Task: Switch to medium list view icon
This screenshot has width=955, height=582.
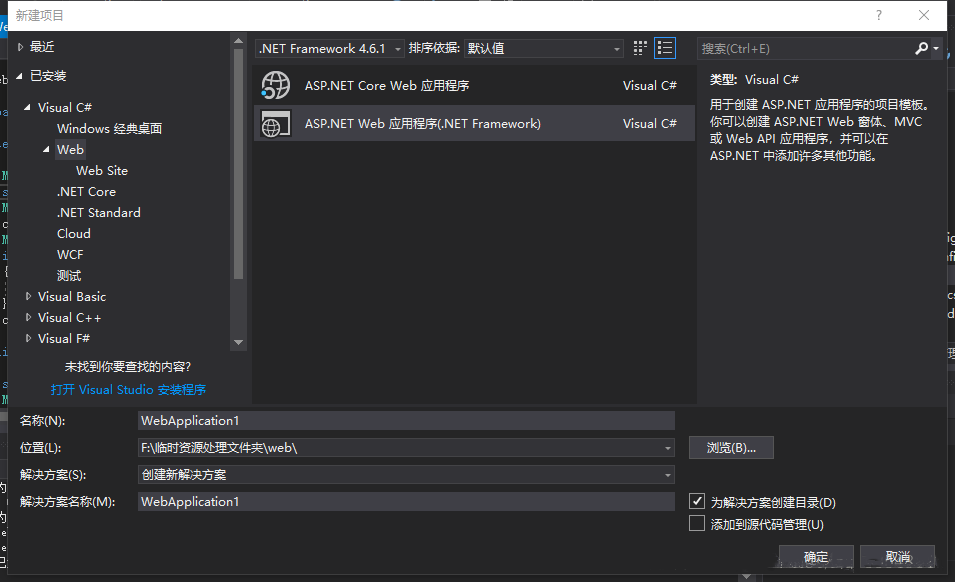Action: [x=664, y=48]
